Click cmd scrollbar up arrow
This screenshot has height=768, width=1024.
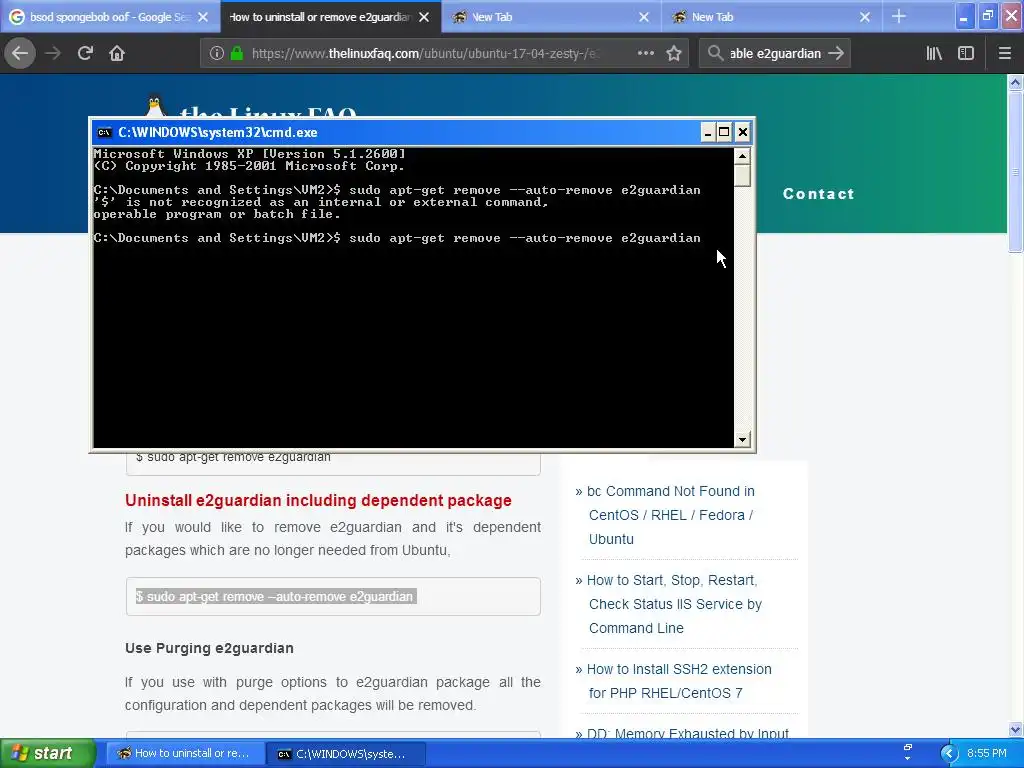742,156
